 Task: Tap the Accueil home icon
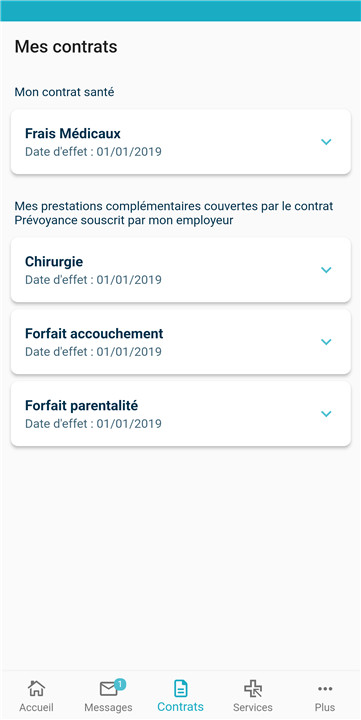click(36, 688)
